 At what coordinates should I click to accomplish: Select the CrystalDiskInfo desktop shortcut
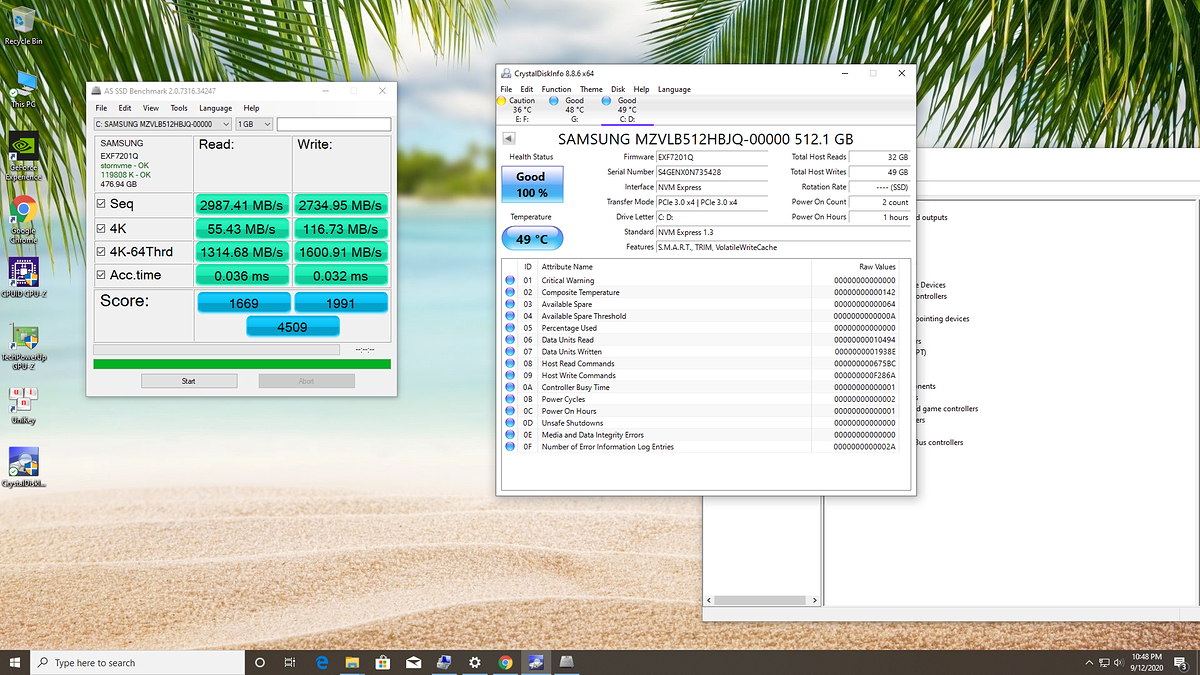[23, 465]
